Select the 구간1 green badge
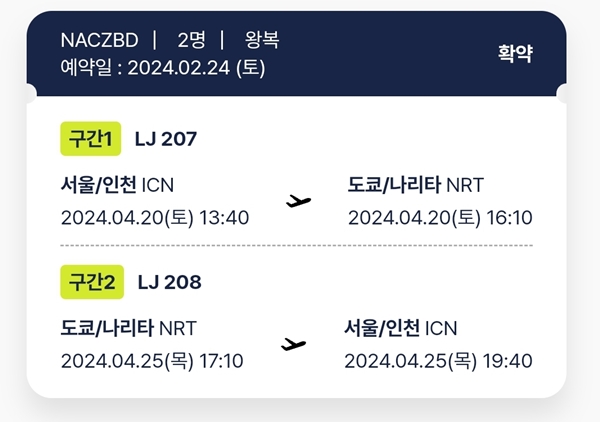This screenshot has height=422, width=600. point(91,139)
